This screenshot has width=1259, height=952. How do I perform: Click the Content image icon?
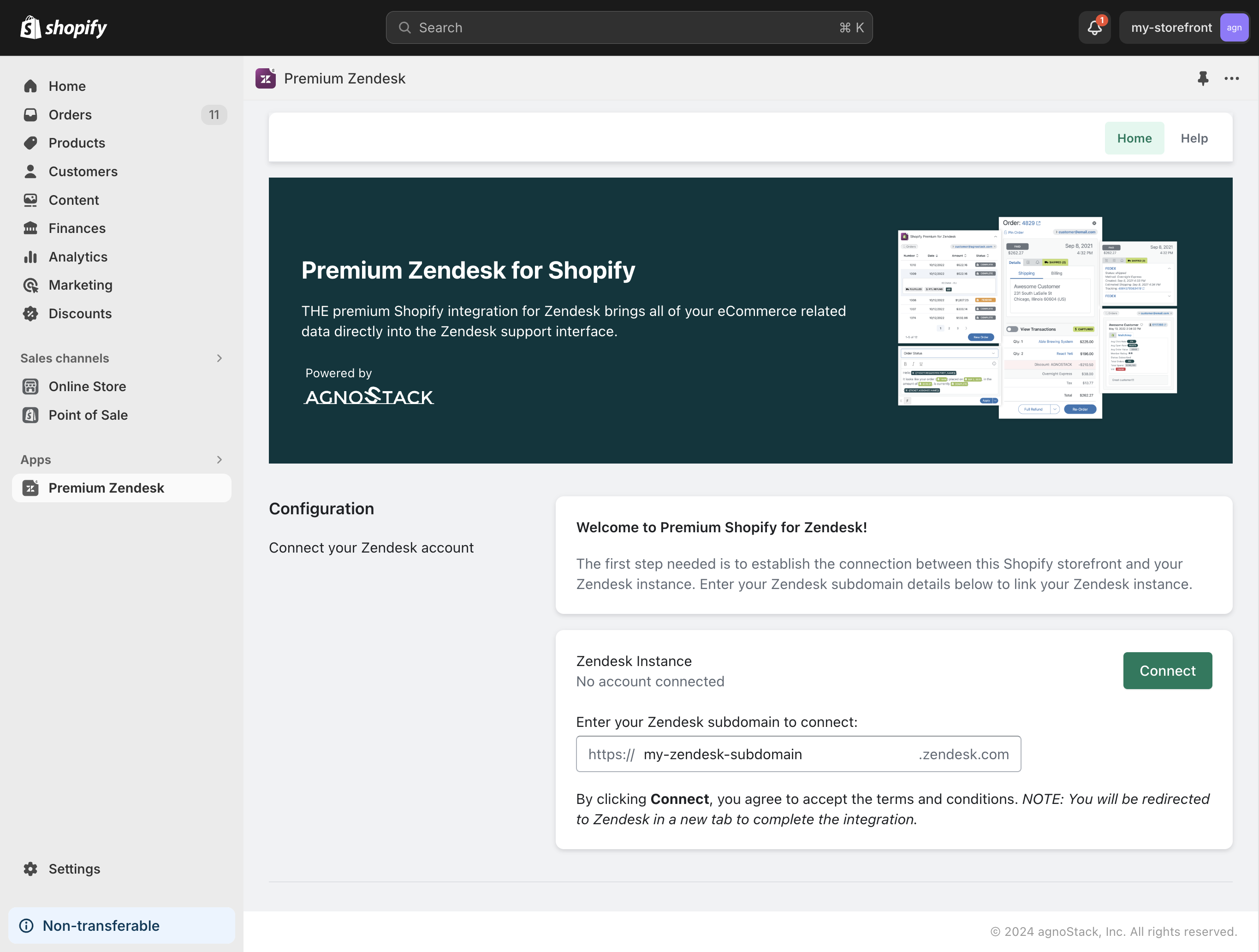[31, 200]
